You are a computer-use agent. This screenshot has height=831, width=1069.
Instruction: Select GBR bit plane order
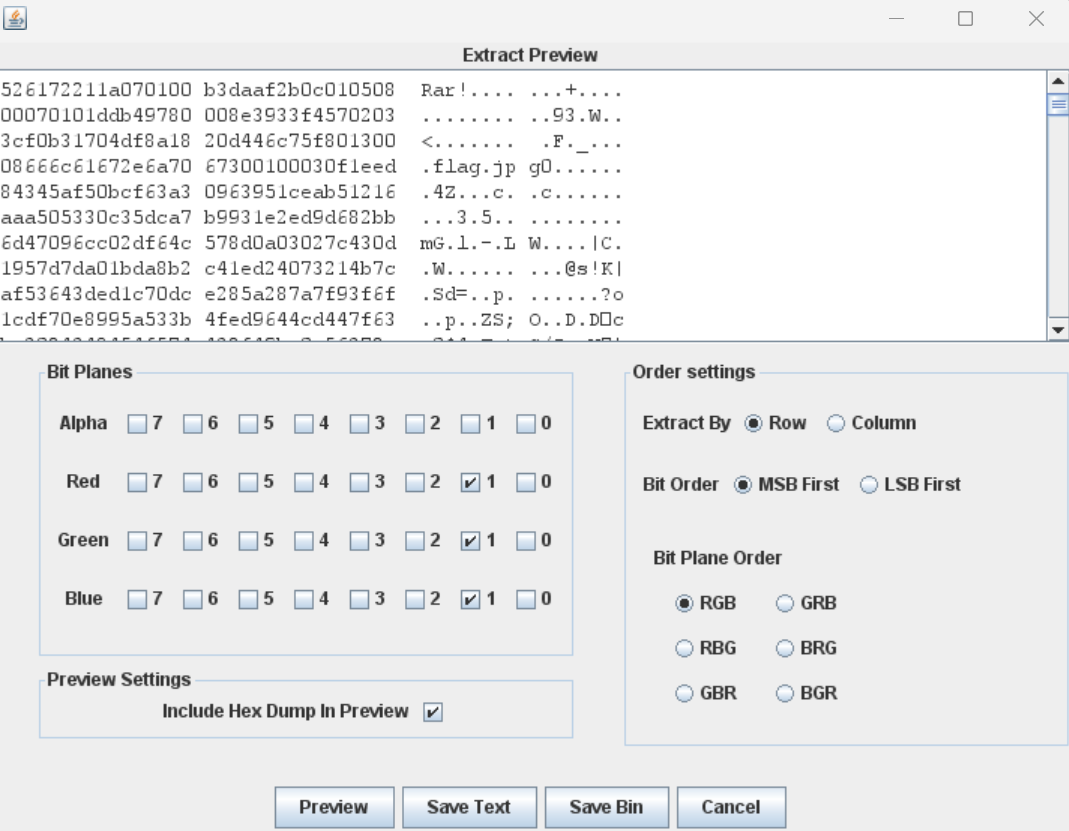[x=684, y=693]
